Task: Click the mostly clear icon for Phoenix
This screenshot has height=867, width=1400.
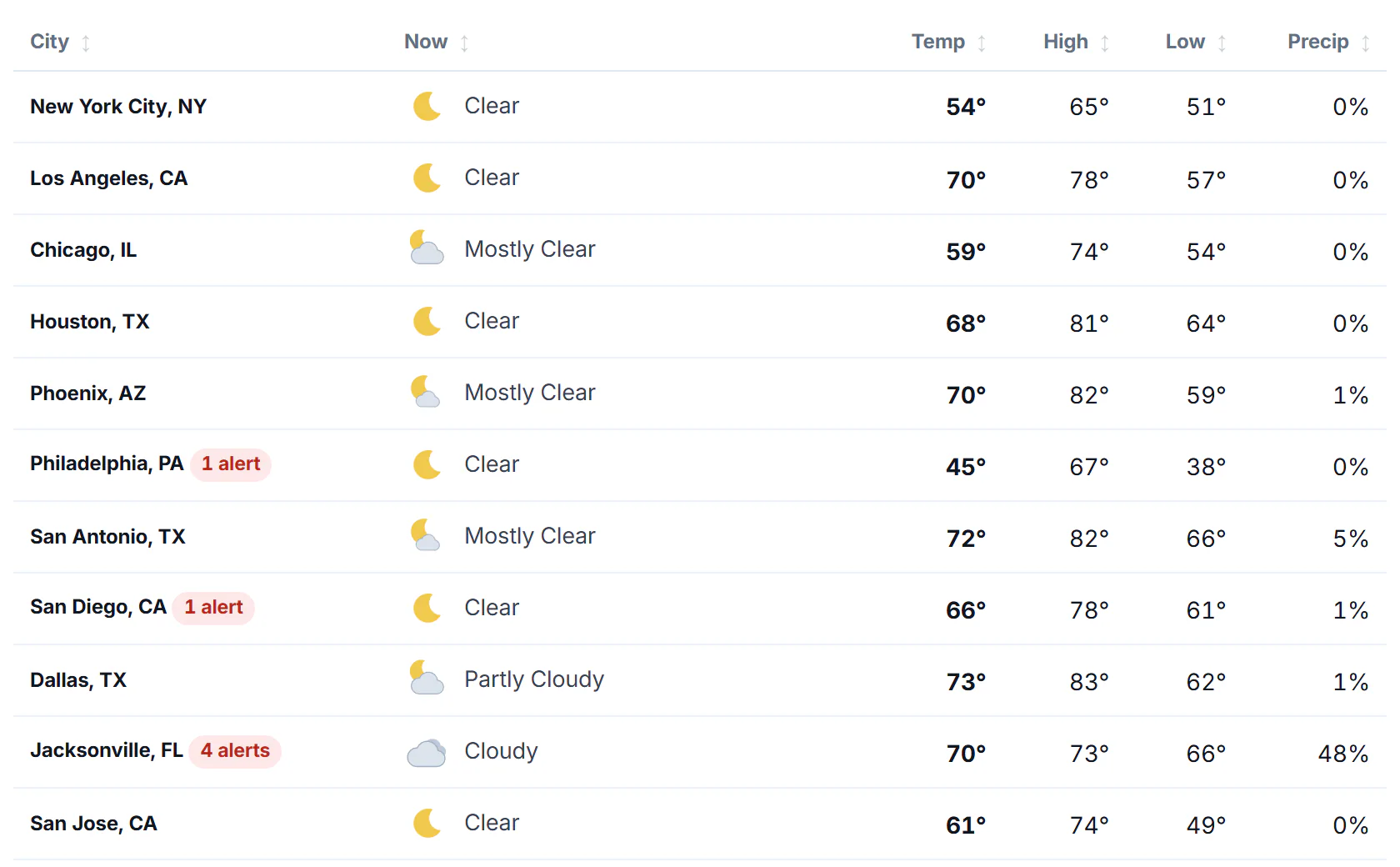Action: [x=426, y=392]
